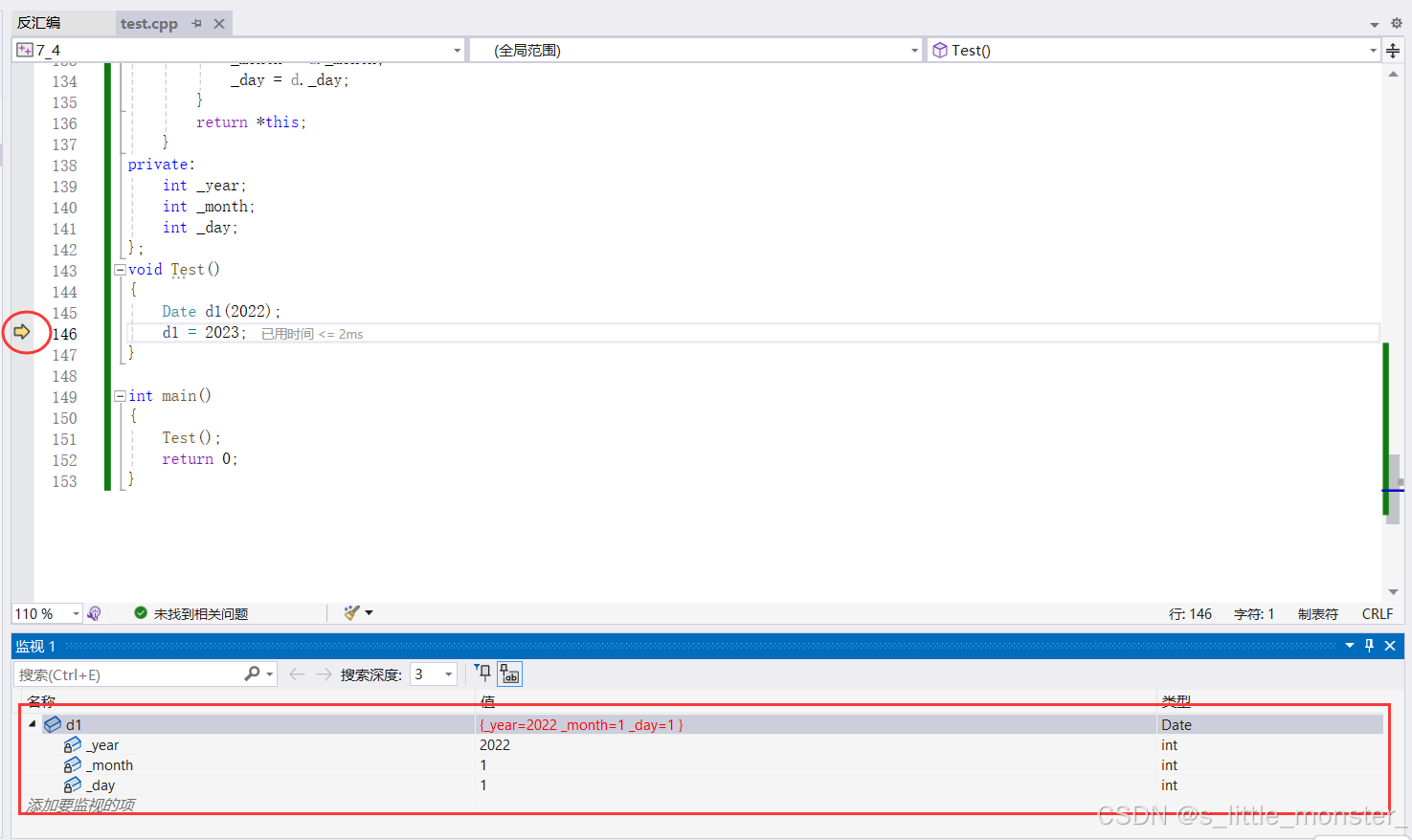
Task: Open the search depth dropdown
Action: click(x=448, y=674)
